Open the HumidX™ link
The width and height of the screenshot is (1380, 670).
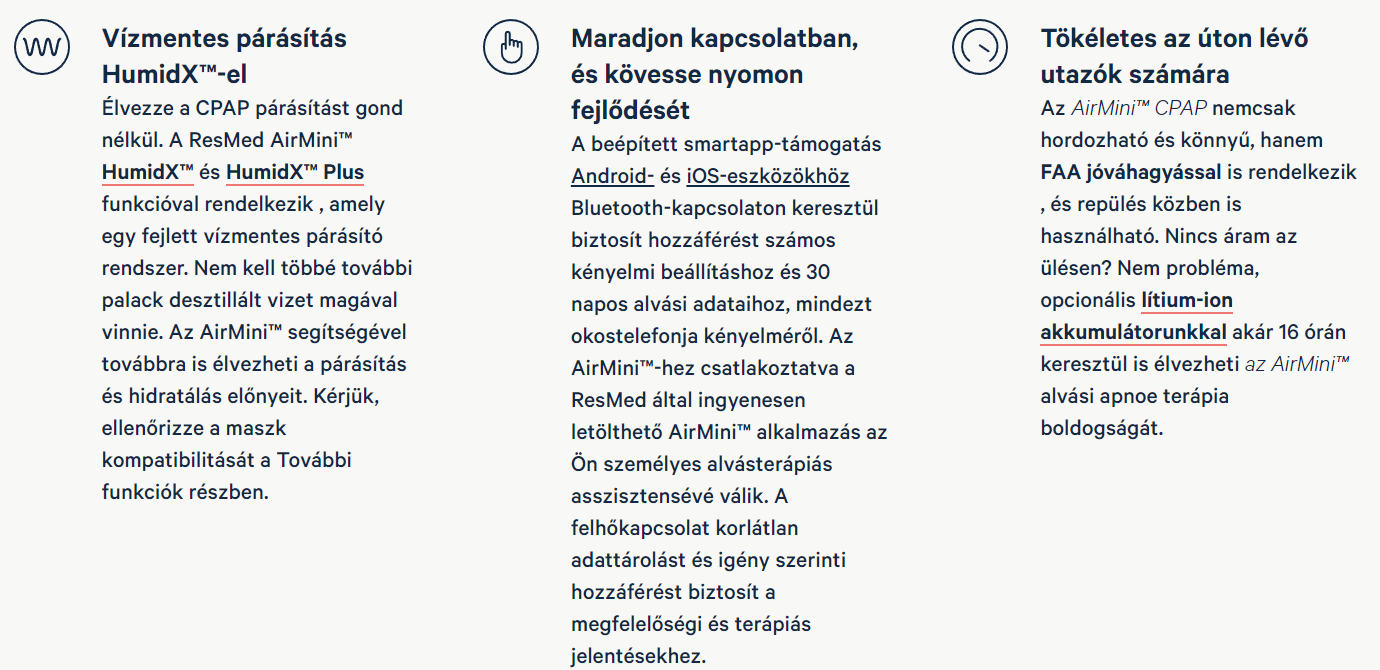(x=148, y=172)
